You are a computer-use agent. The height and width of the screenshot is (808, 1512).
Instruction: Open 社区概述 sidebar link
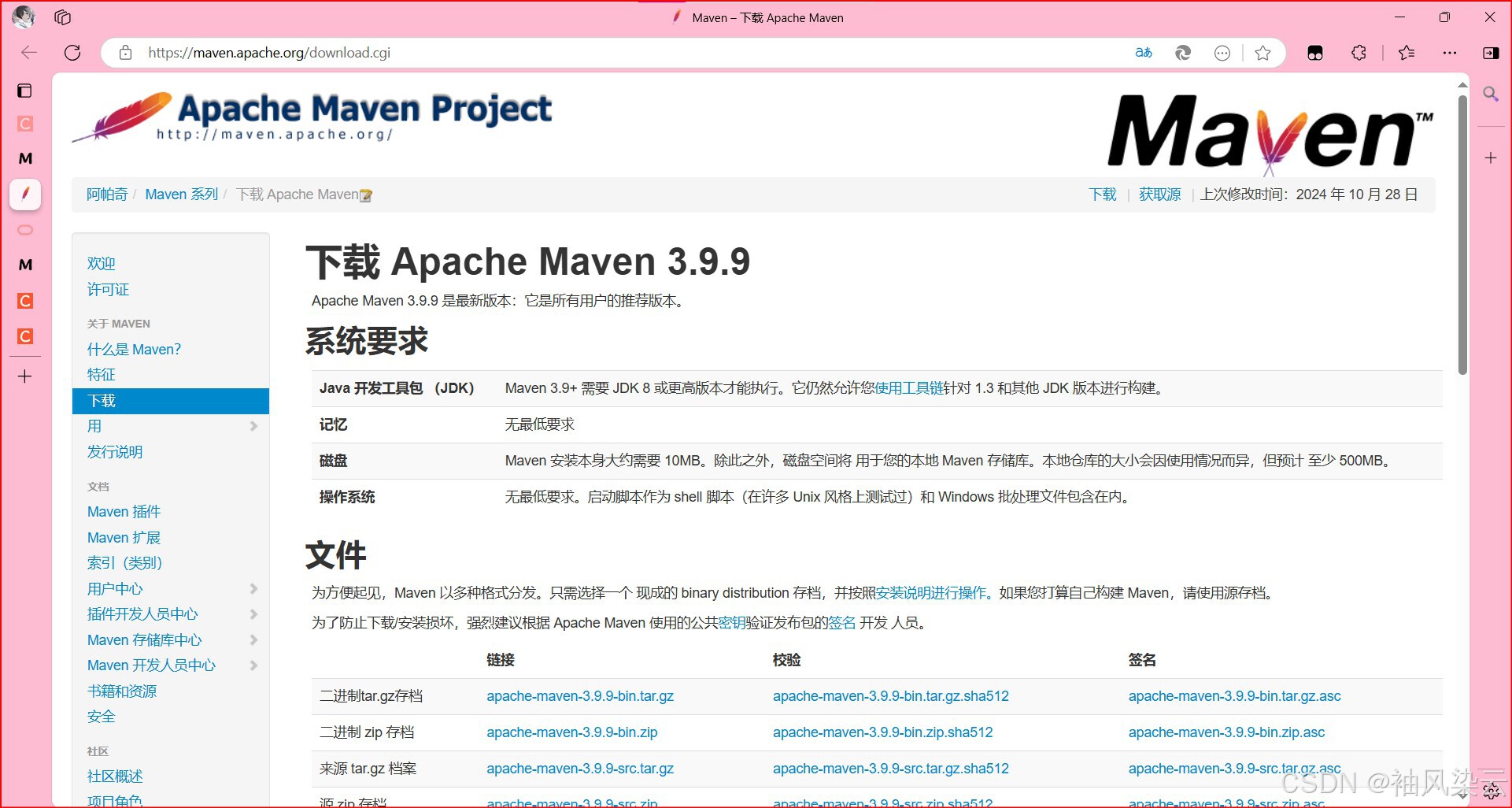tap(115, 776)
